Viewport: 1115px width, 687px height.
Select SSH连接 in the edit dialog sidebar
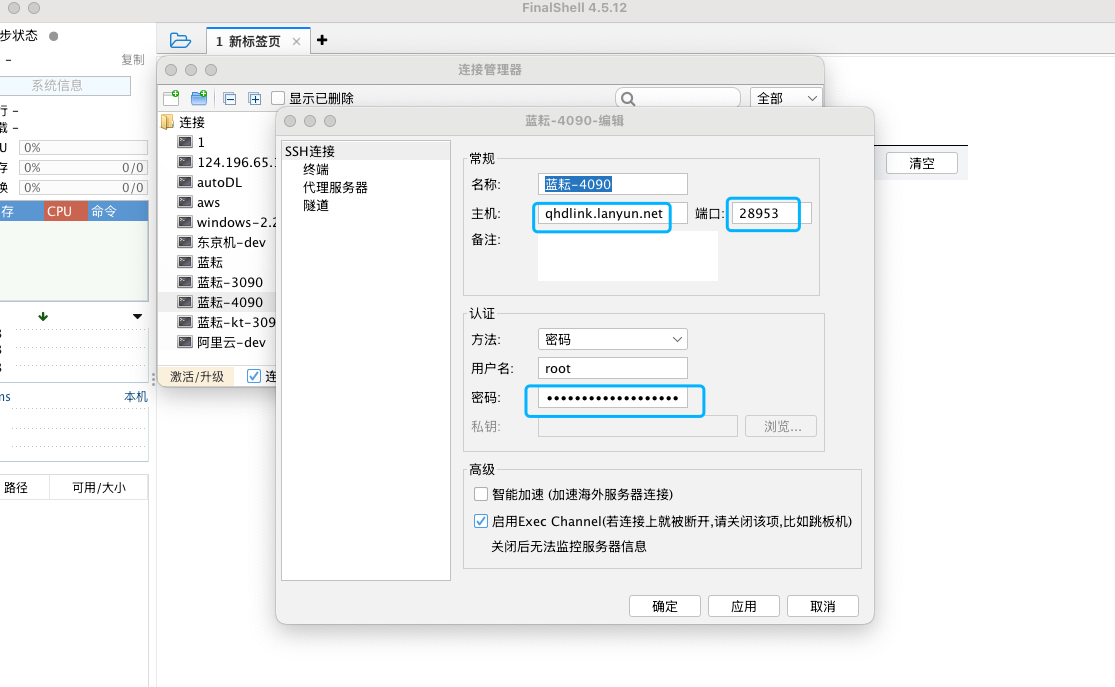coord(310,151)
